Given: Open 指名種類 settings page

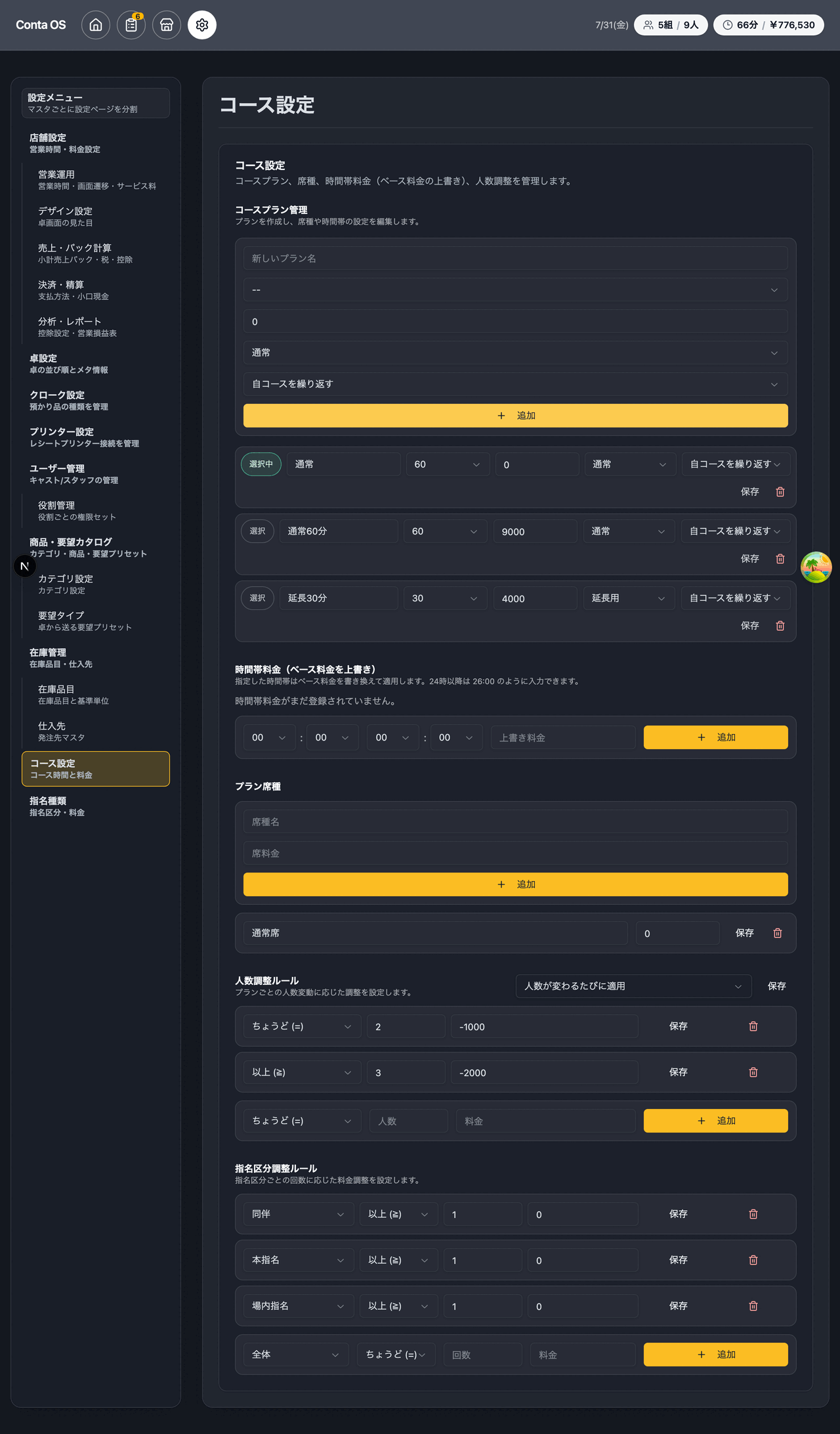Looking at the screenshot, I should [96, 806].
